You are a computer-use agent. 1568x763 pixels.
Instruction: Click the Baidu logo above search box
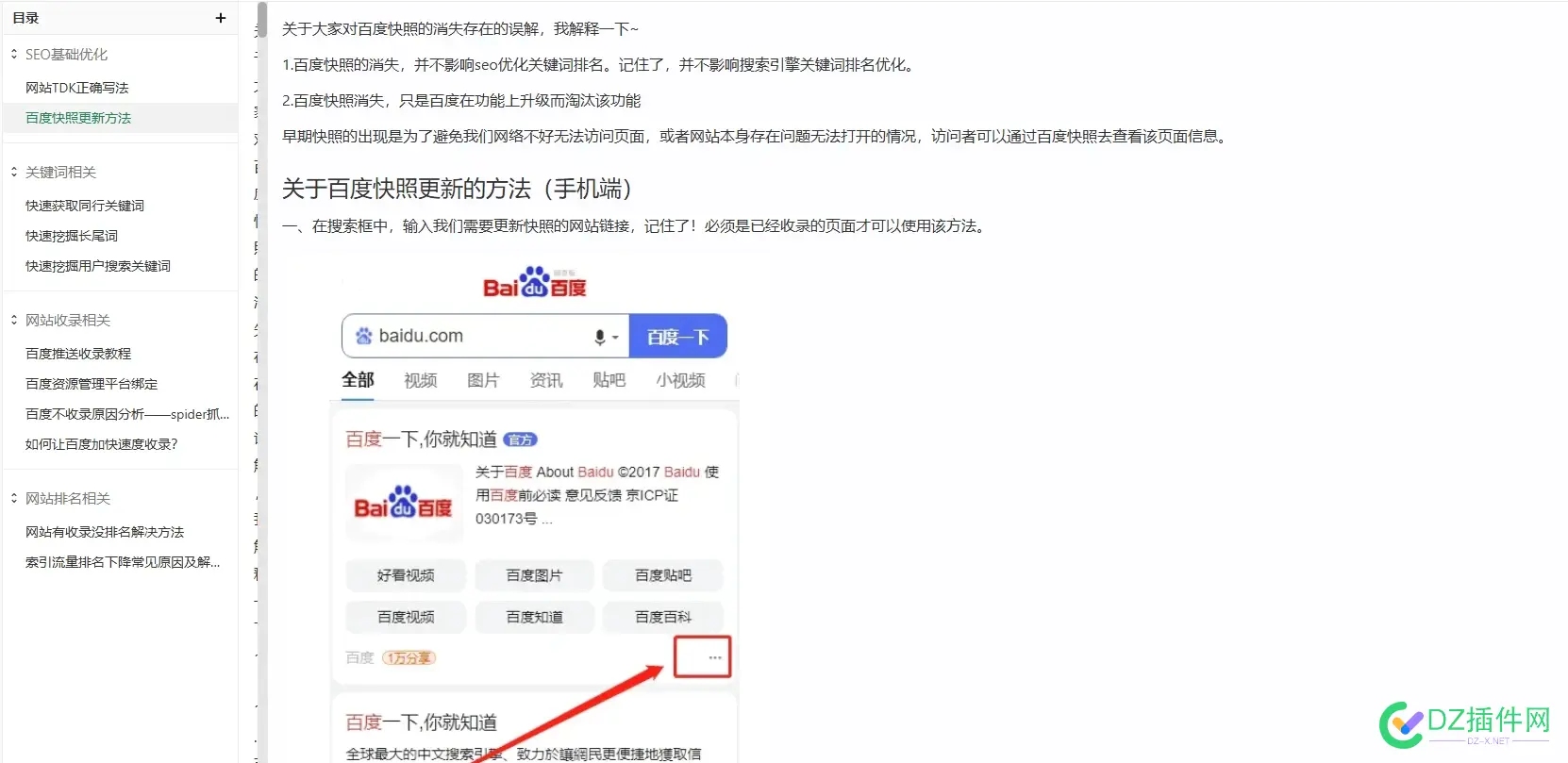[x=535, y=282]
